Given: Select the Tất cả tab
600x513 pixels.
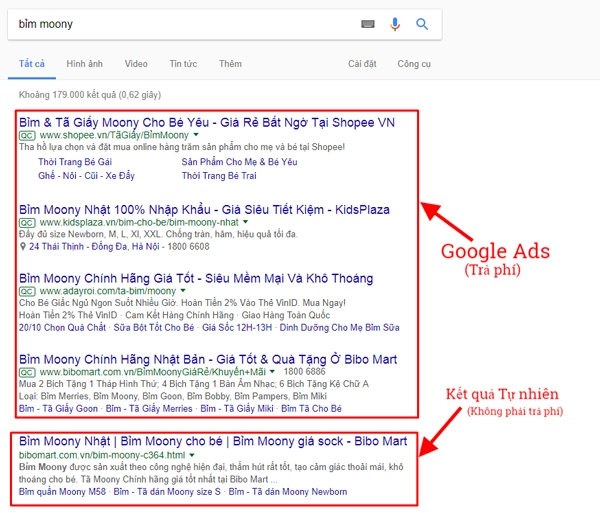Looking at the screenshot, I should point(32,64).
